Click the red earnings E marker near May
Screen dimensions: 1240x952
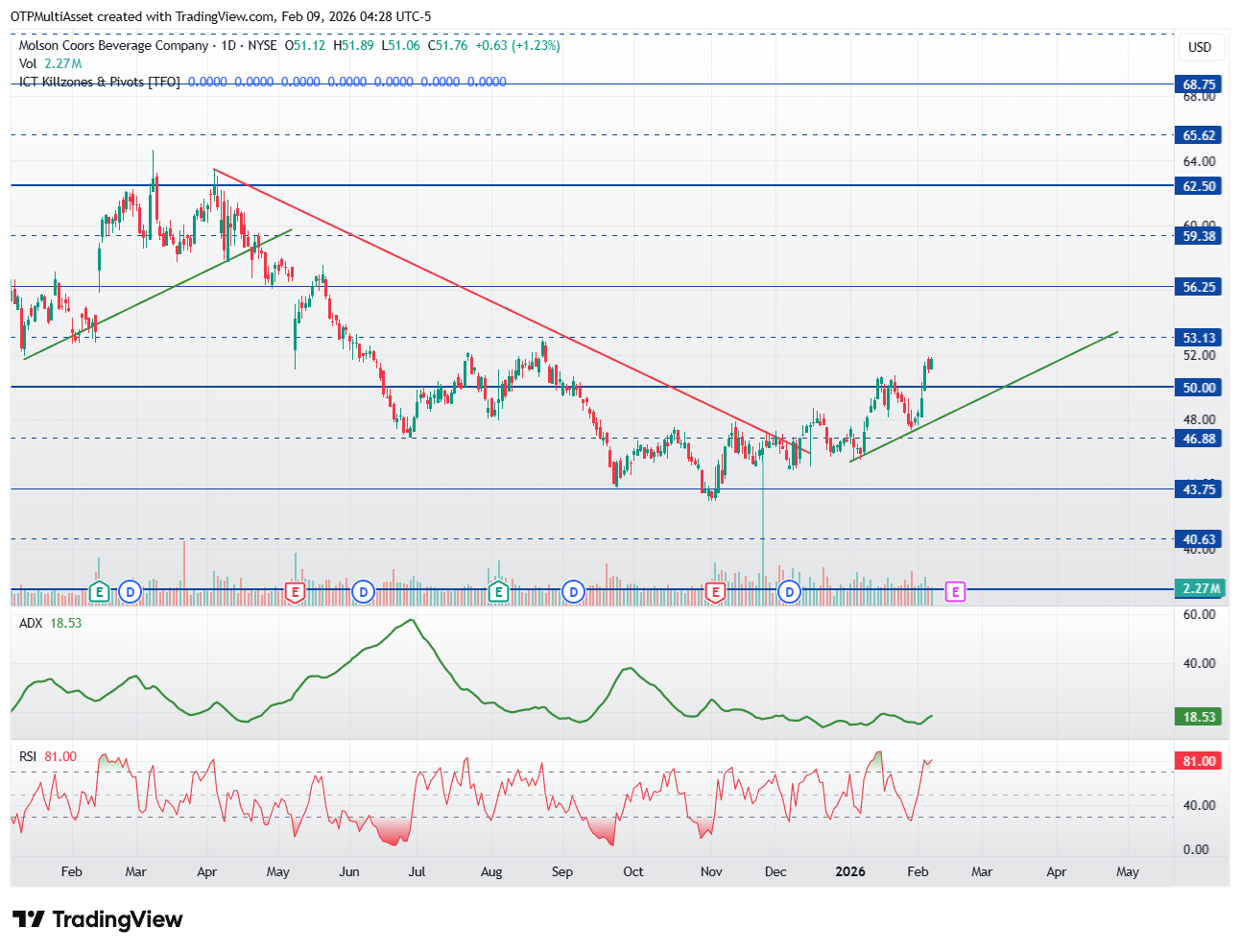coord(296,592)
